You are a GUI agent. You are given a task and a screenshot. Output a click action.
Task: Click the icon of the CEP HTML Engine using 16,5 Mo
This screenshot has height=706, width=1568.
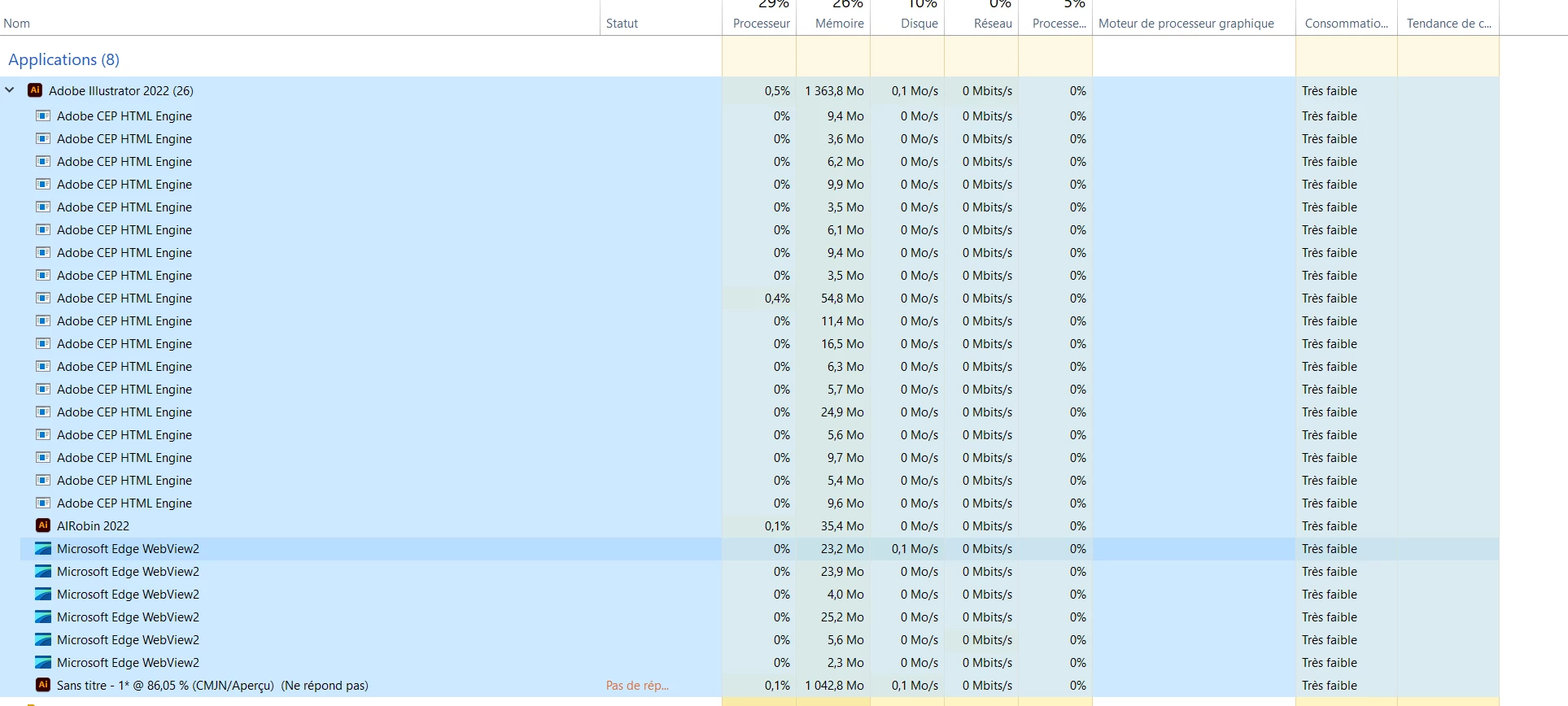click(43, 343)
